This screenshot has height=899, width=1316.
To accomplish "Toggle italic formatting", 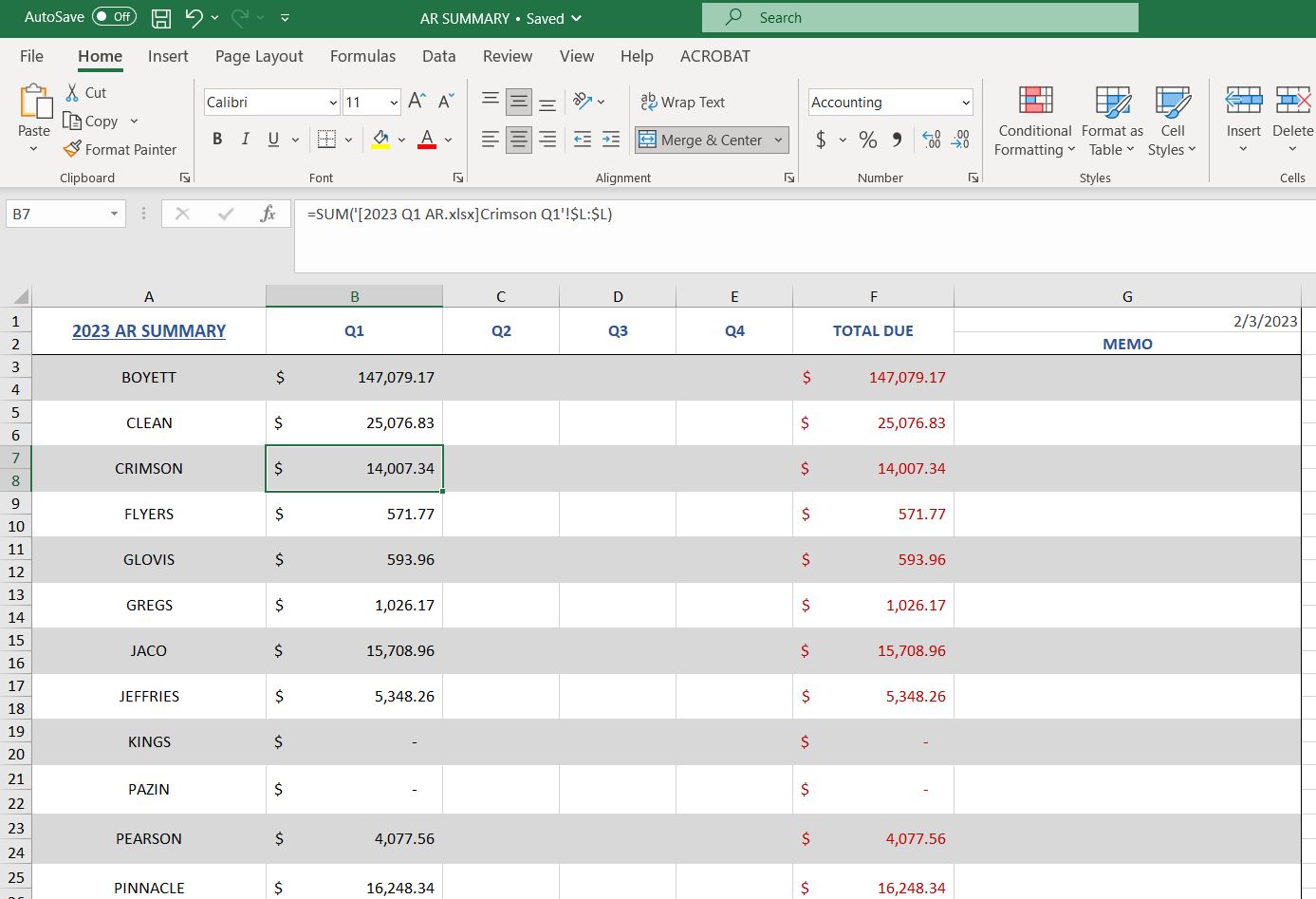I will (x=245, y=139).
